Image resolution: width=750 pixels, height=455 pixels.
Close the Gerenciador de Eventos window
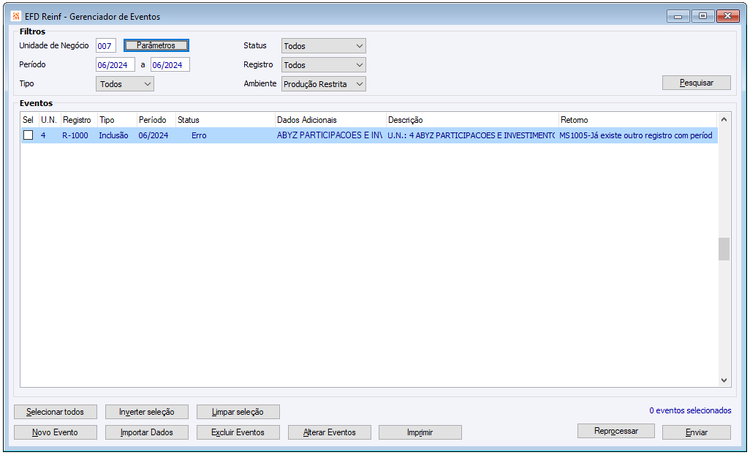tap(728, 16)
